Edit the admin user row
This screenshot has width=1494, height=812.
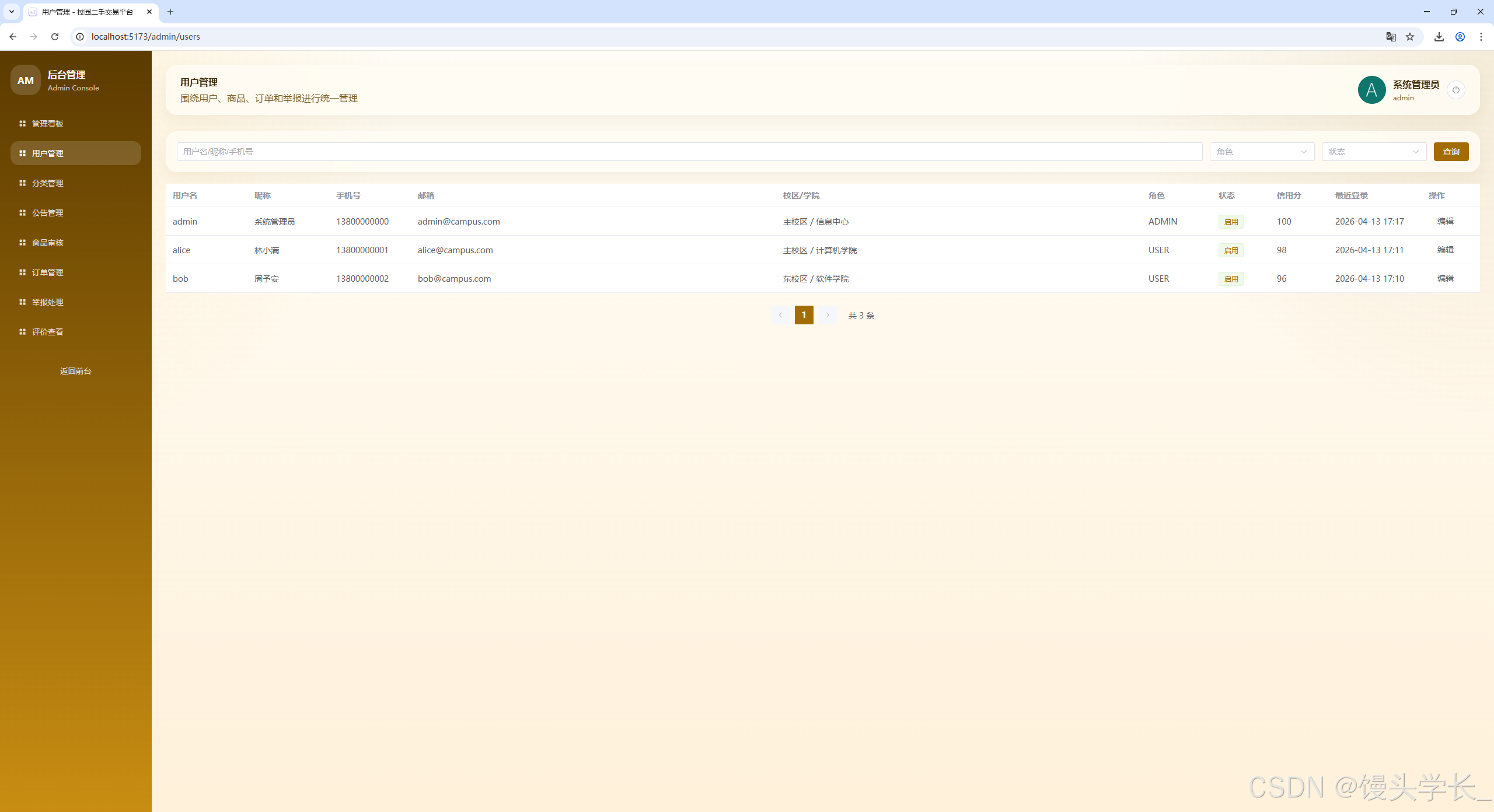coord(1445,221)
